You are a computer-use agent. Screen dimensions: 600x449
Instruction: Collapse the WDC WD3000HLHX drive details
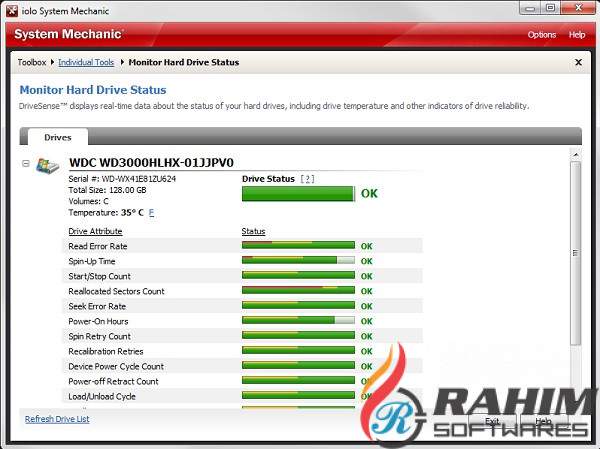[x=26, y=163]
